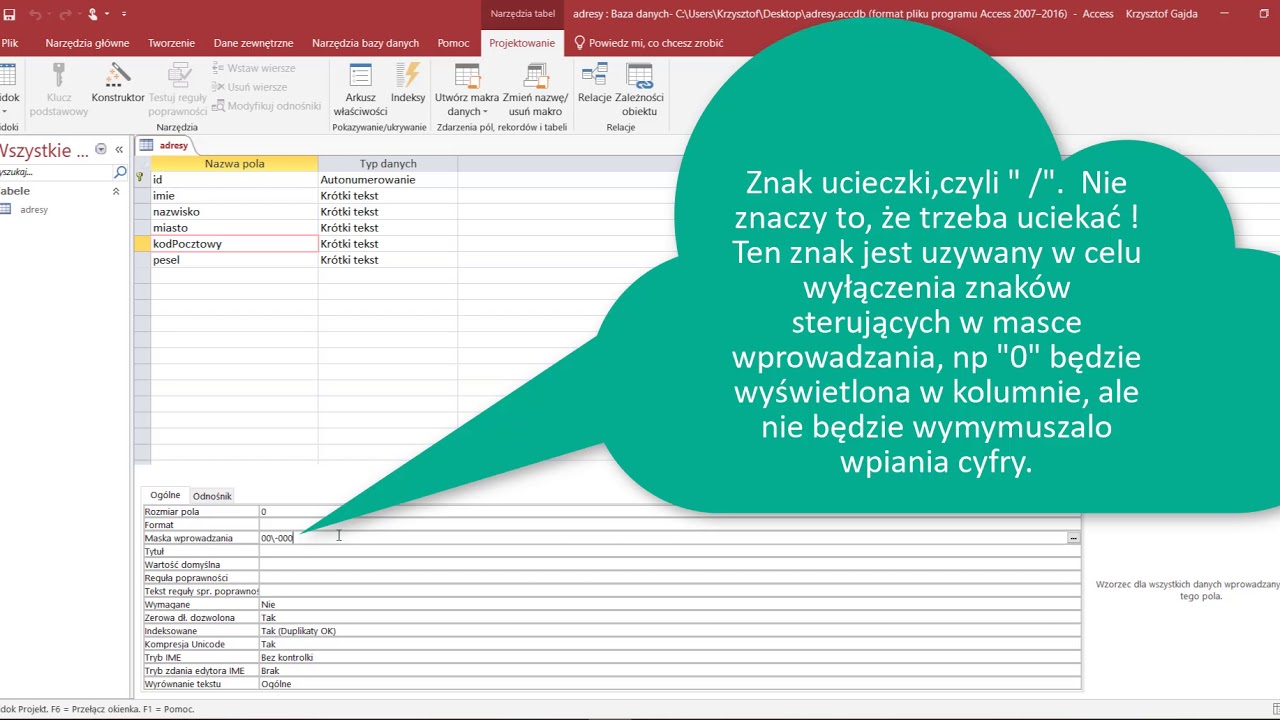Click the kodPocztowy field name cell
The image size is (1280, 720).
click(x=234, y=244)
